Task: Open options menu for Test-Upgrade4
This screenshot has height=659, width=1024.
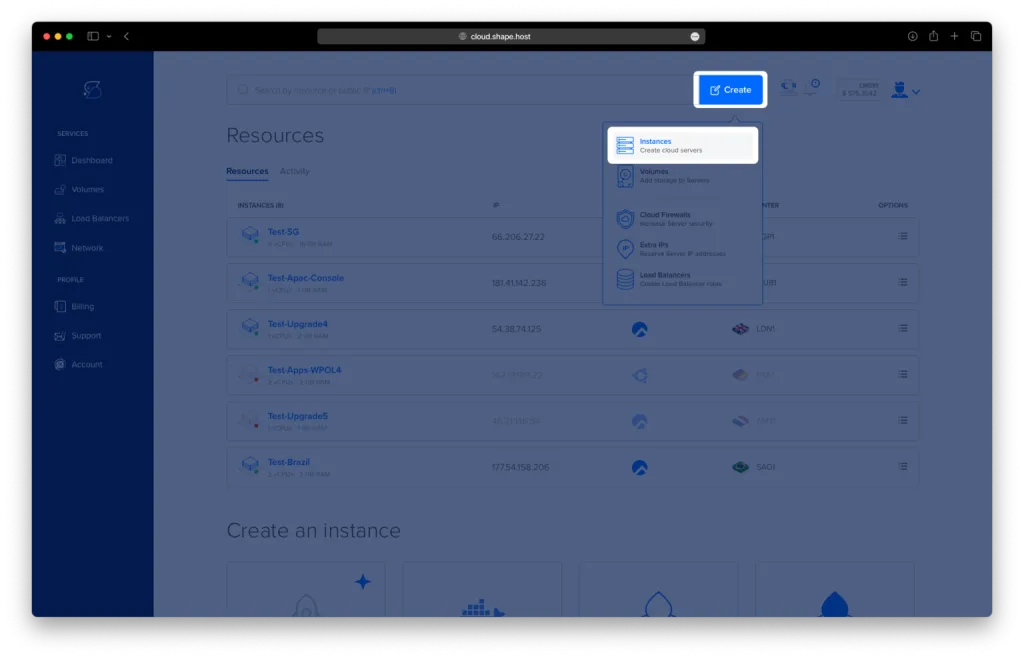Action: click(x=903, y=328)
